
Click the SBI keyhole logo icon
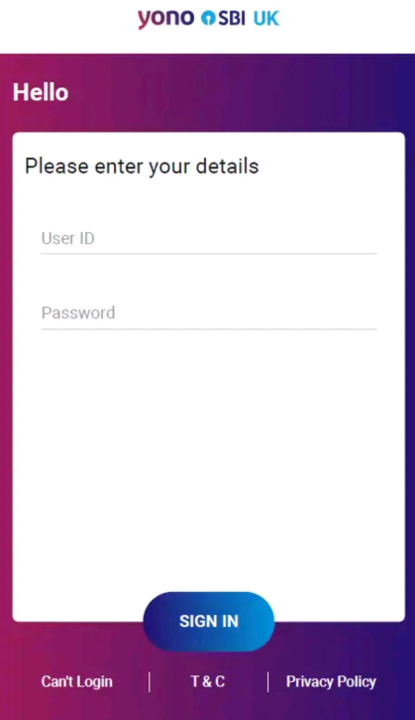pos(208,18)
